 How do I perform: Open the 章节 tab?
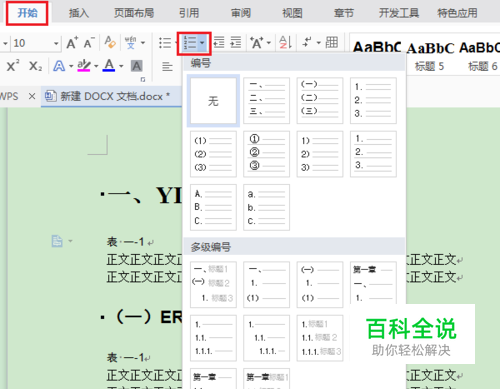344,13
